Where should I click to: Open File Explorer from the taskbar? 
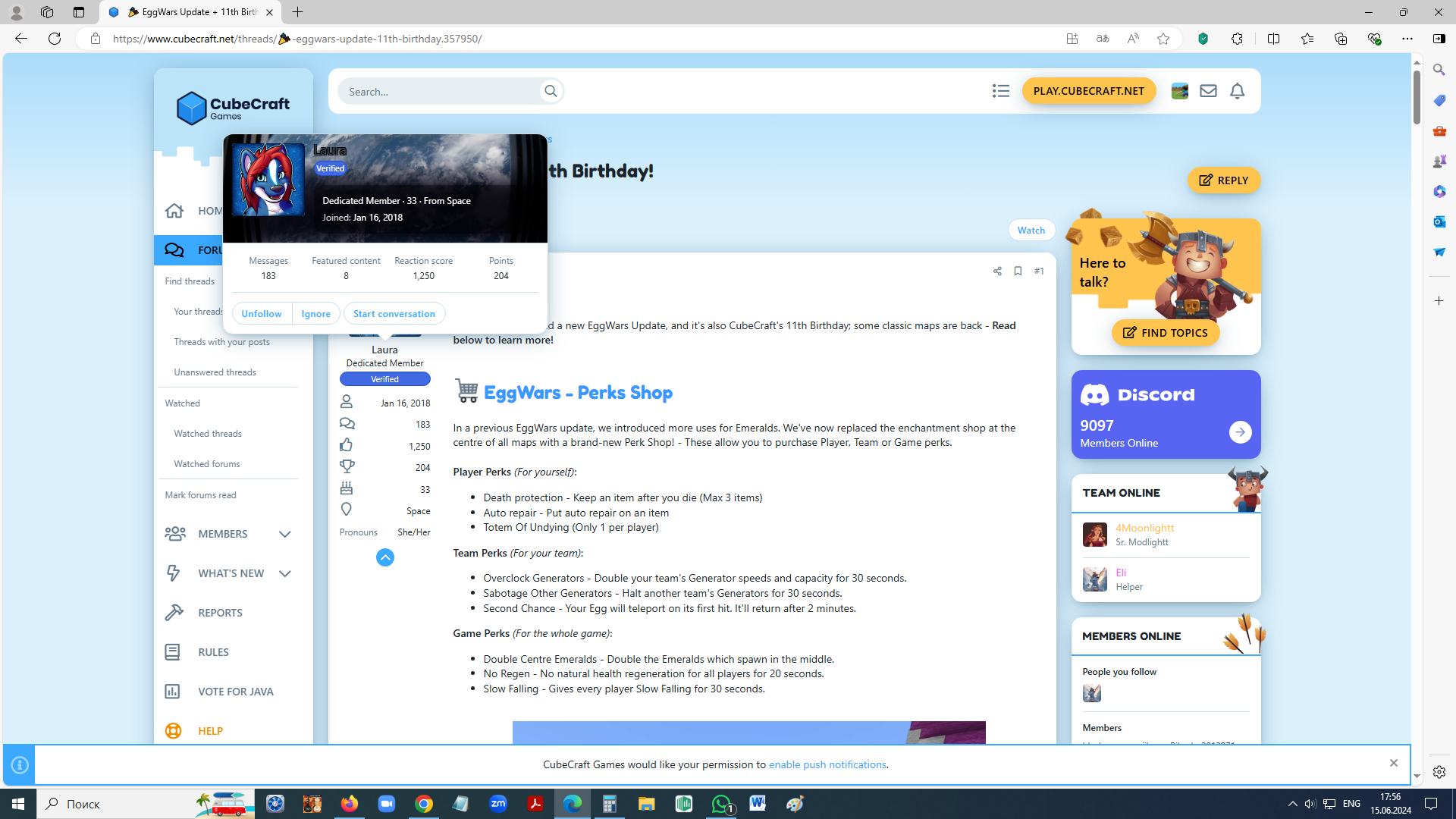646,804
